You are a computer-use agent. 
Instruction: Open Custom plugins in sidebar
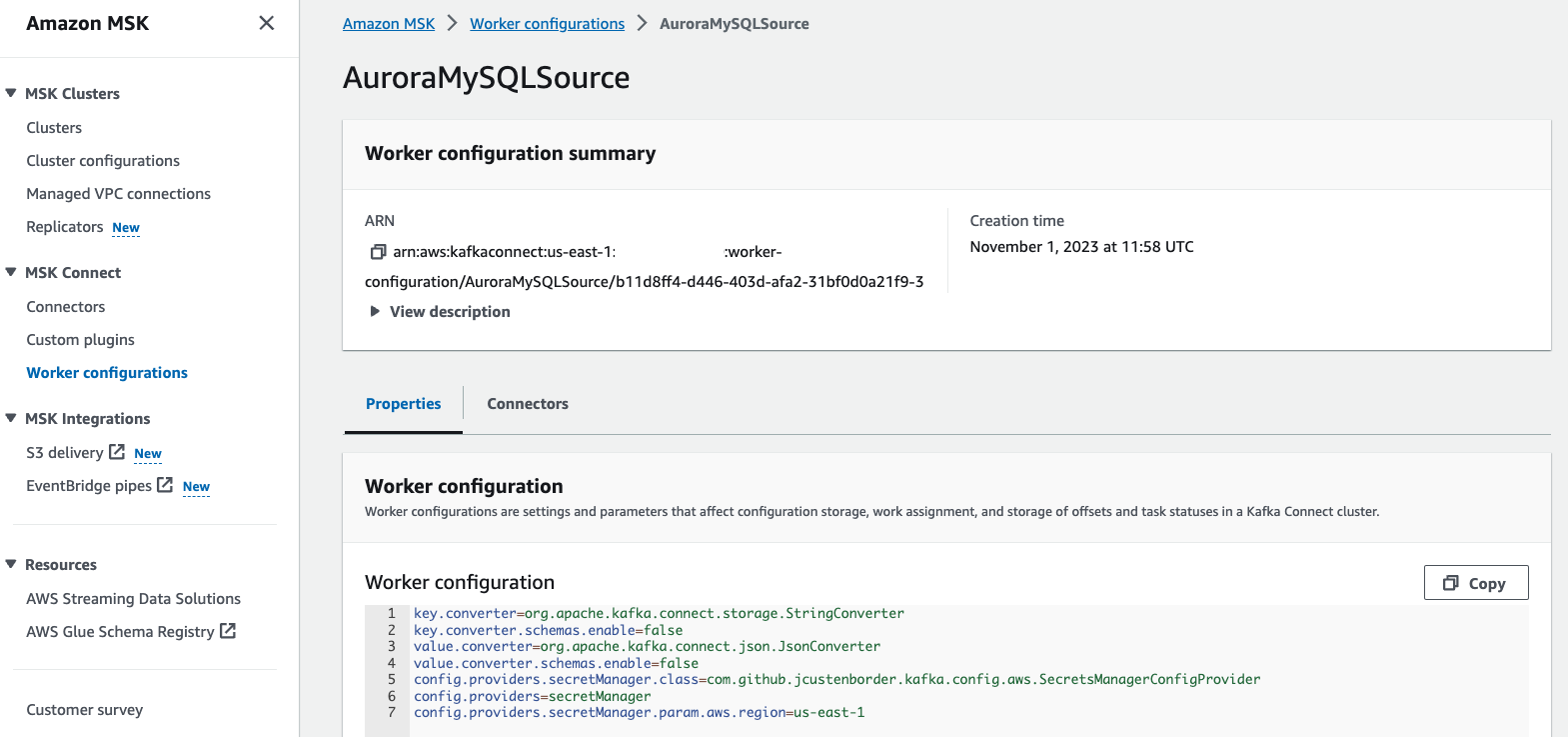point(81,340)
